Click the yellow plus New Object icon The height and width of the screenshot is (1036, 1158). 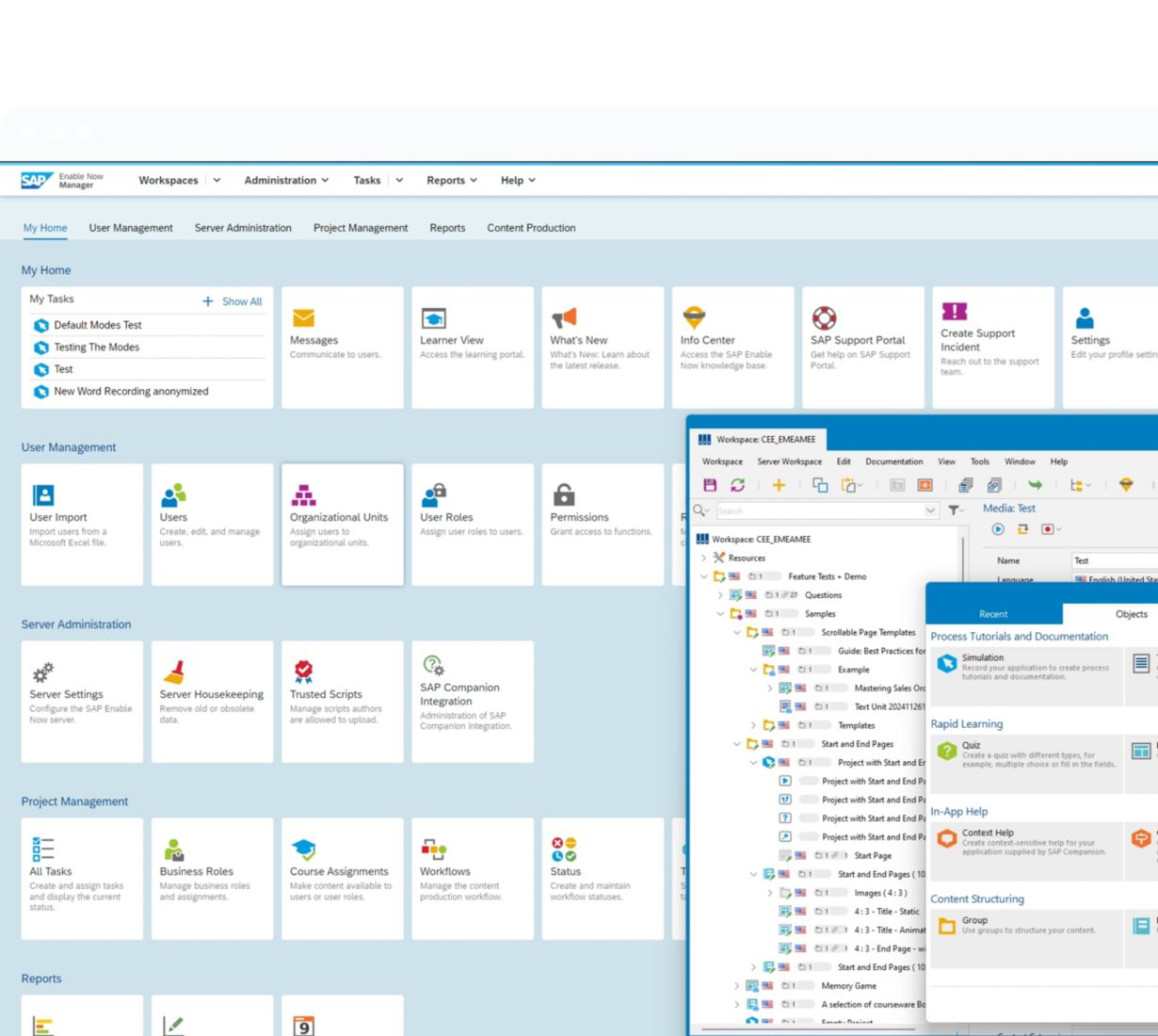click(x=779, y=485)
